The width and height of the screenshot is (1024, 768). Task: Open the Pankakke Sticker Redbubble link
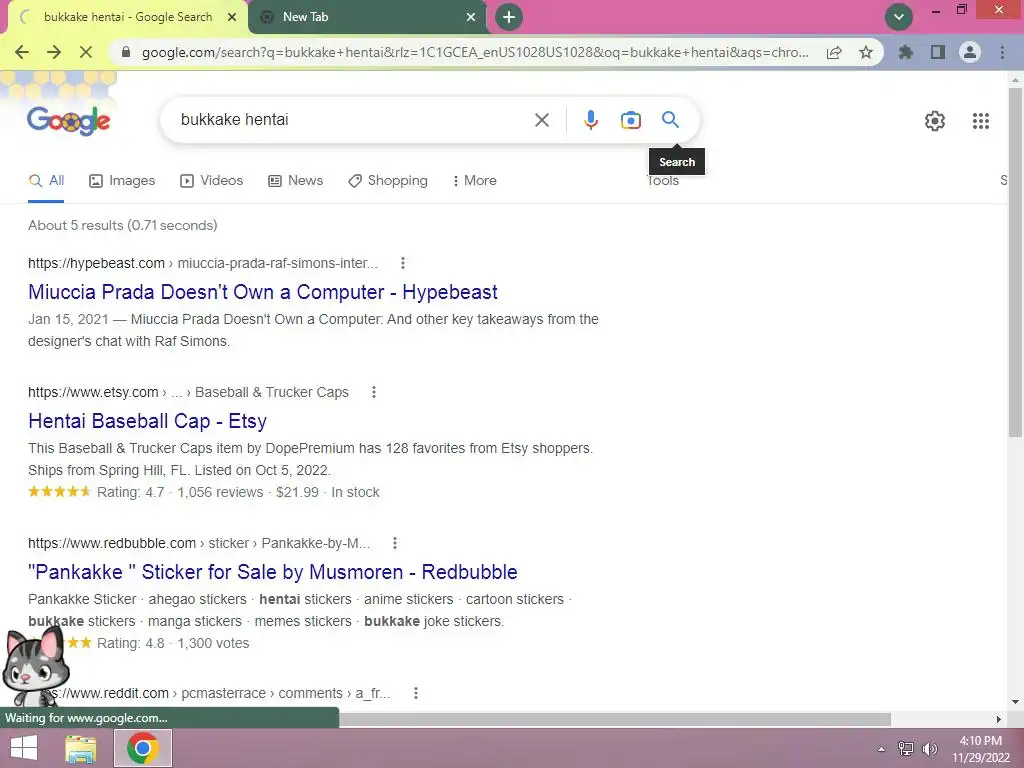click(272, 572)
